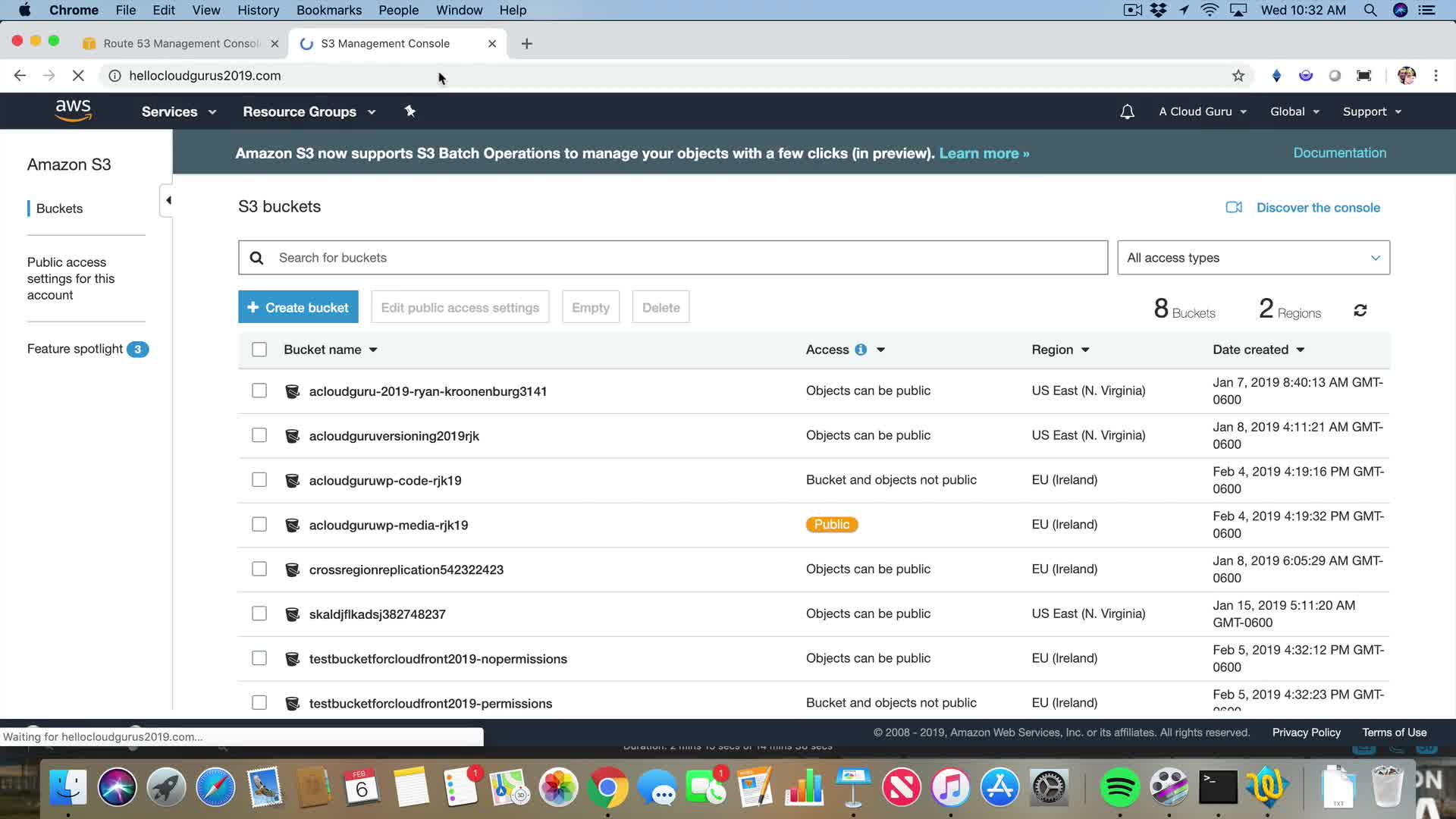Select checkbox for acloudguruversioning2019rjk bucket
Image resolution: width=1456 pixels, height=819 pixels.
click(x=259, y=435)
